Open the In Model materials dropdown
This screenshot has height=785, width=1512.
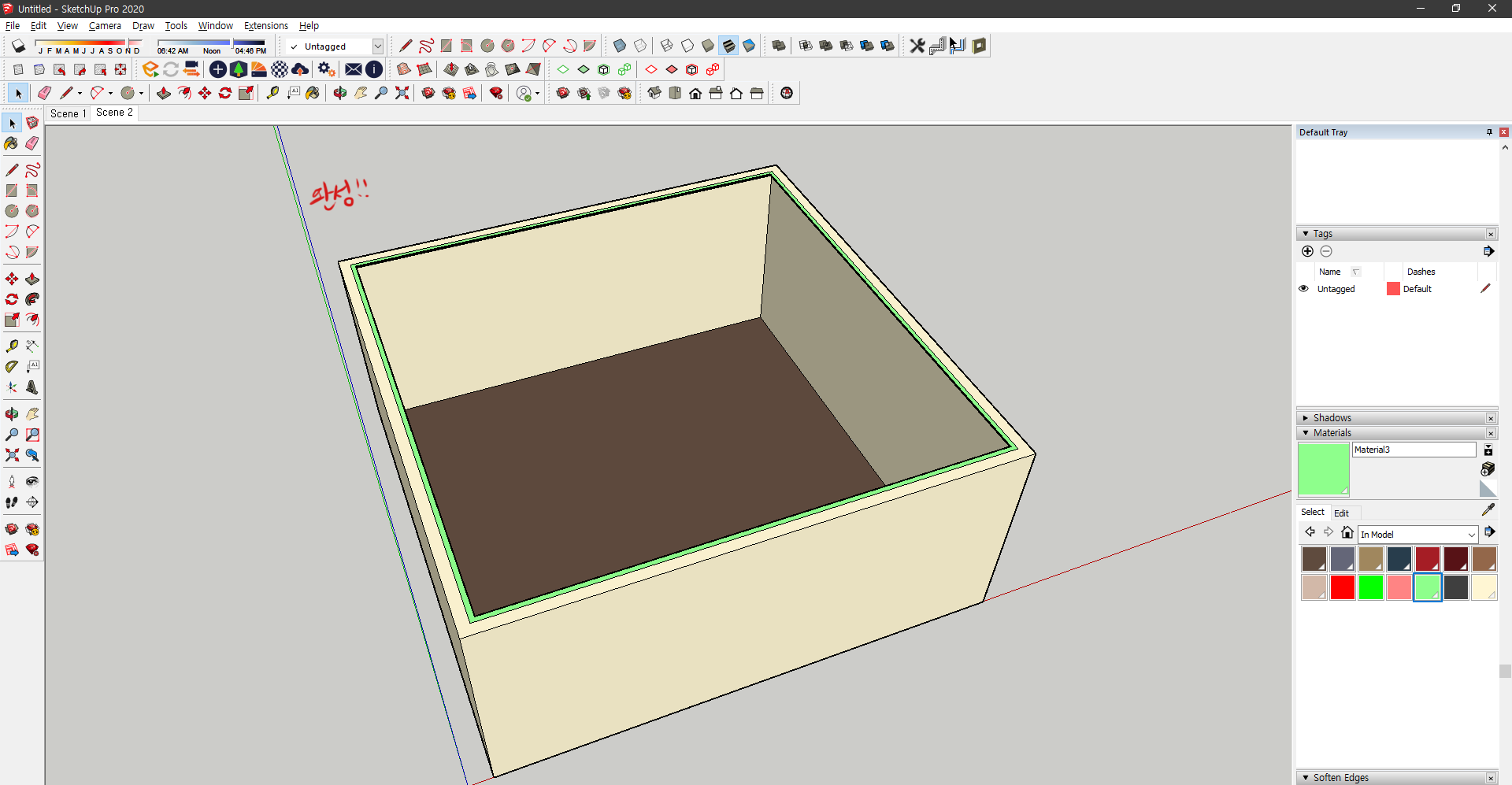[x=1417, y=535]
